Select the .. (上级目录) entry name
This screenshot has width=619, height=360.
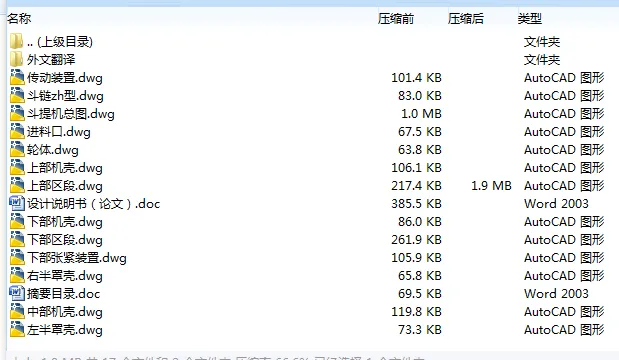[x=60, y=42]
